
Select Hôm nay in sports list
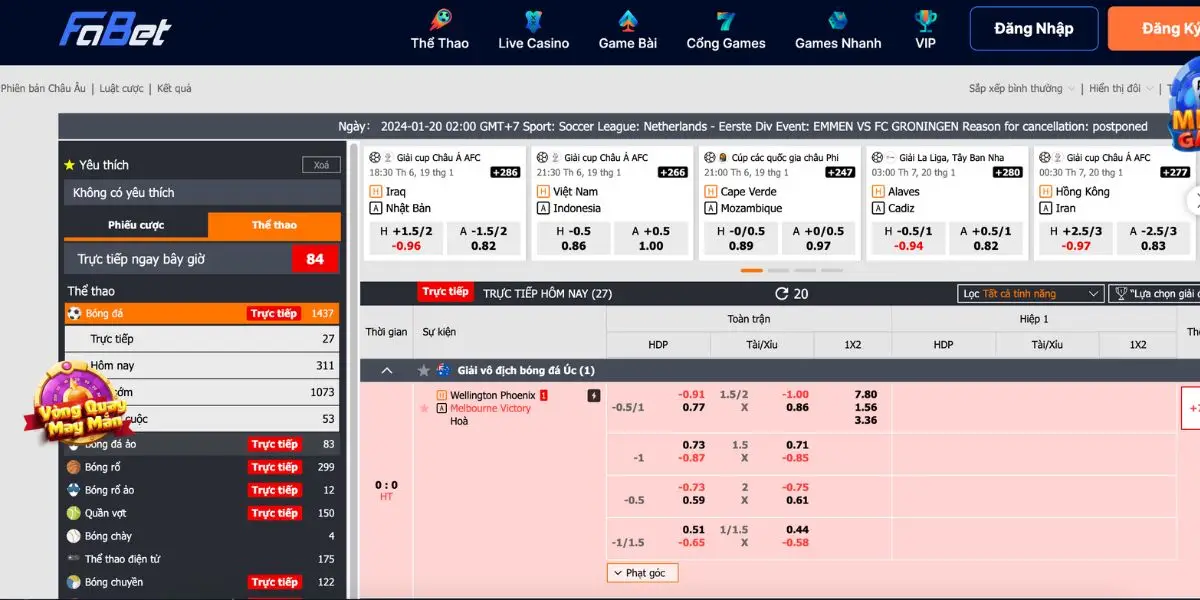pos(113,366)
